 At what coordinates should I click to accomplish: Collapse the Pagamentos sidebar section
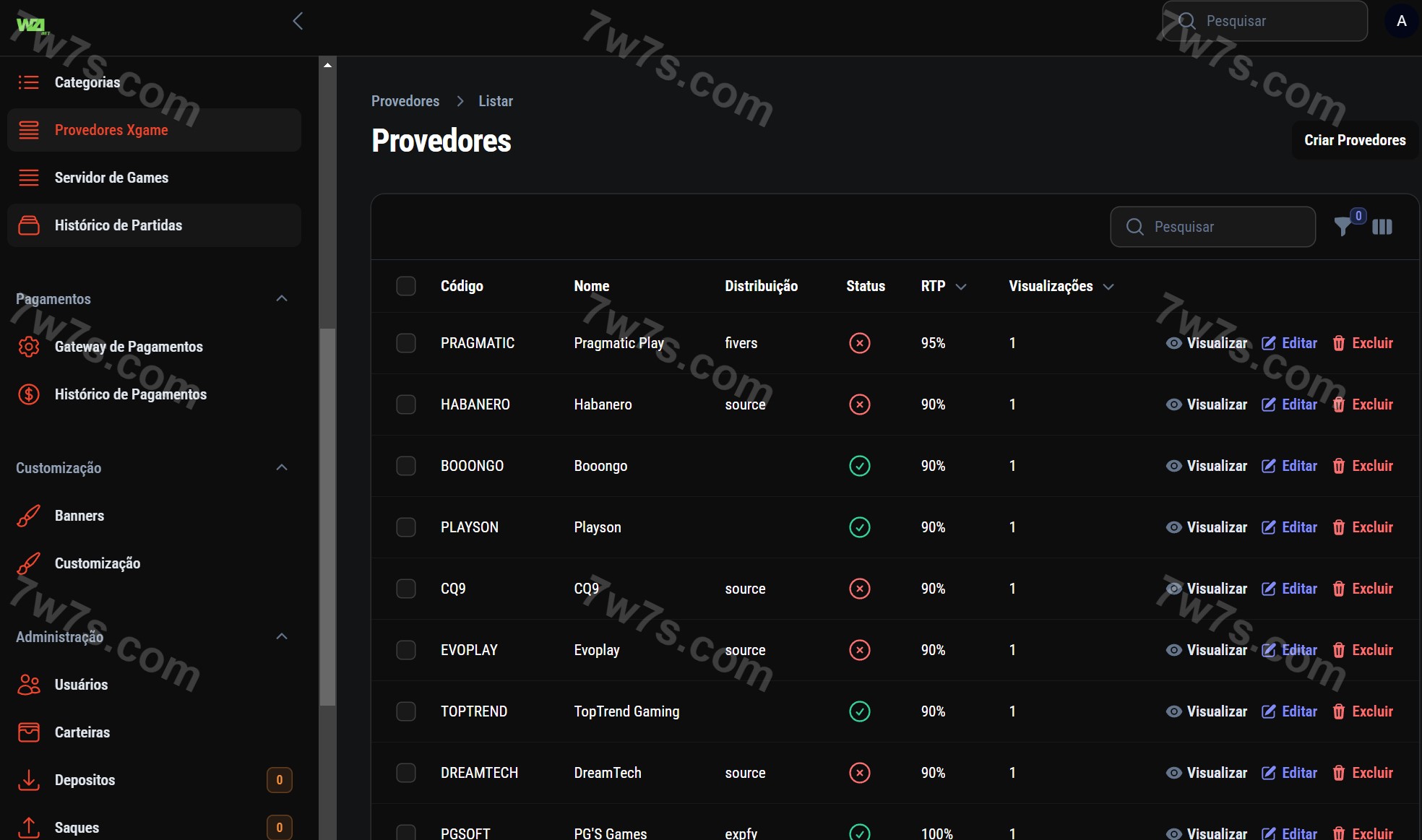[282, 299]
